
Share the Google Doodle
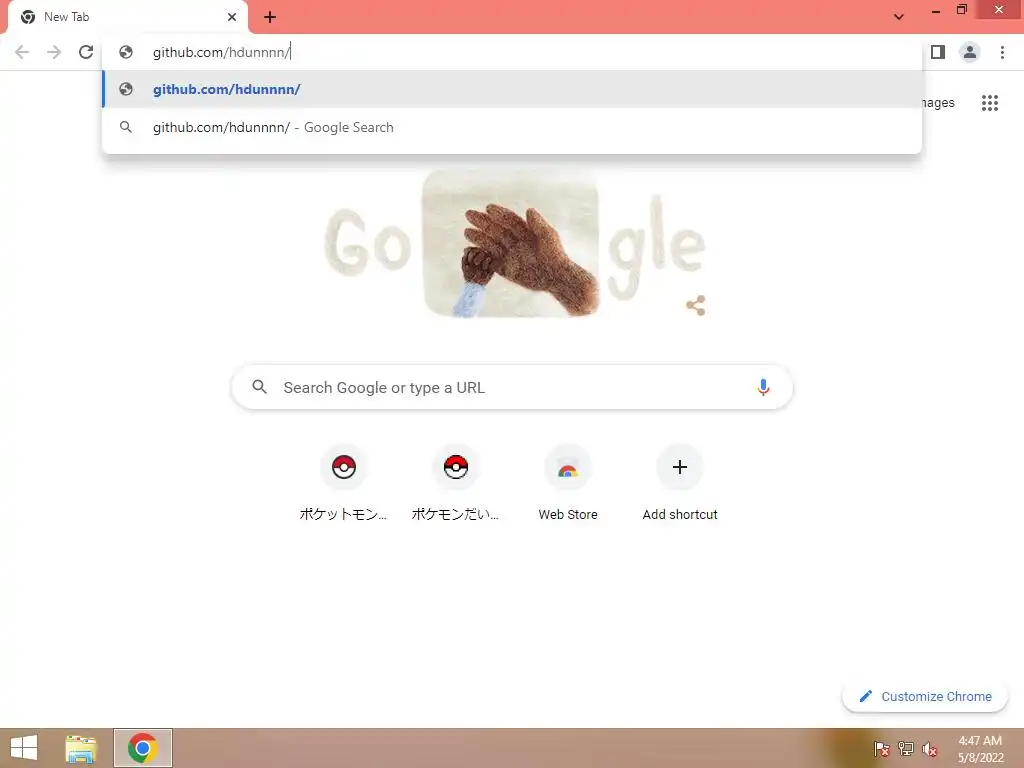click(x=696, y=305)
